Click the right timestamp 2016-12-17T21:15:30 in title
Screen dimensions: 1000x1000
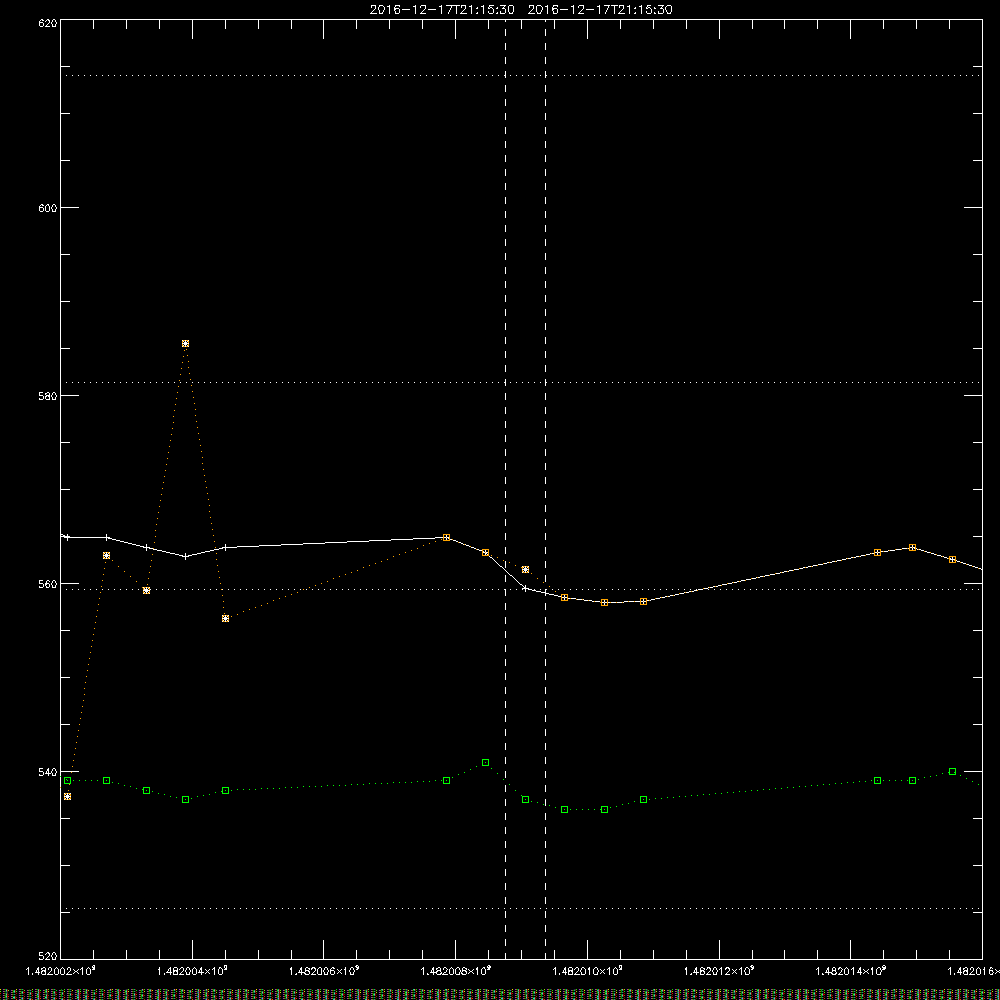[x=600, y=10]
